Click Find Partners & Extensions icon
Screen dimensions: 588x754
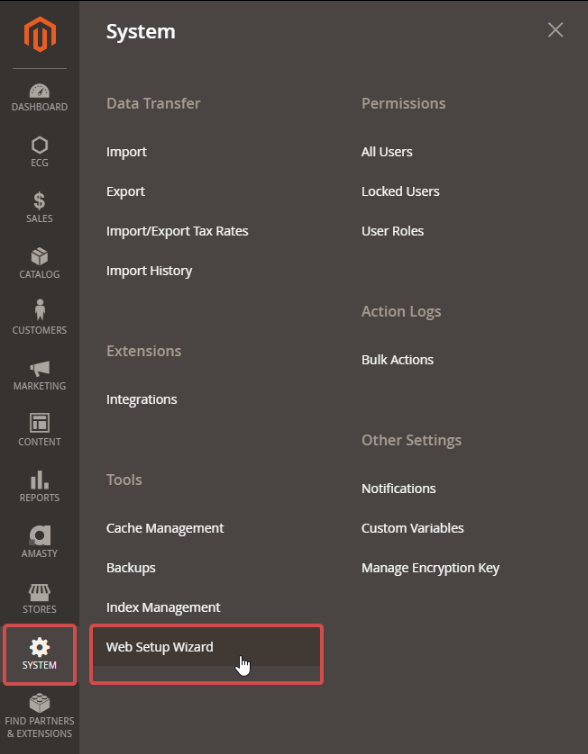coord(39,704)
